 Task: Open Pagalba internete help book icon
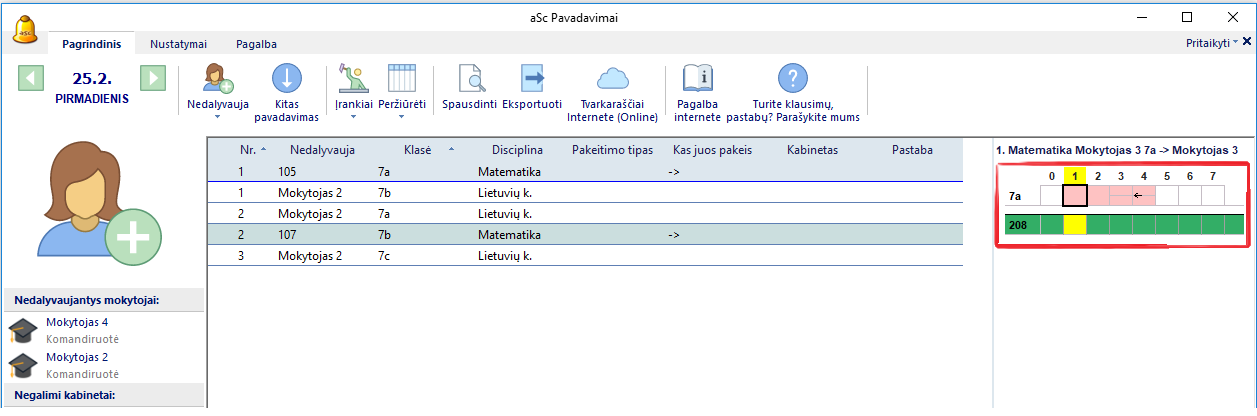click(x=697, y=79)
